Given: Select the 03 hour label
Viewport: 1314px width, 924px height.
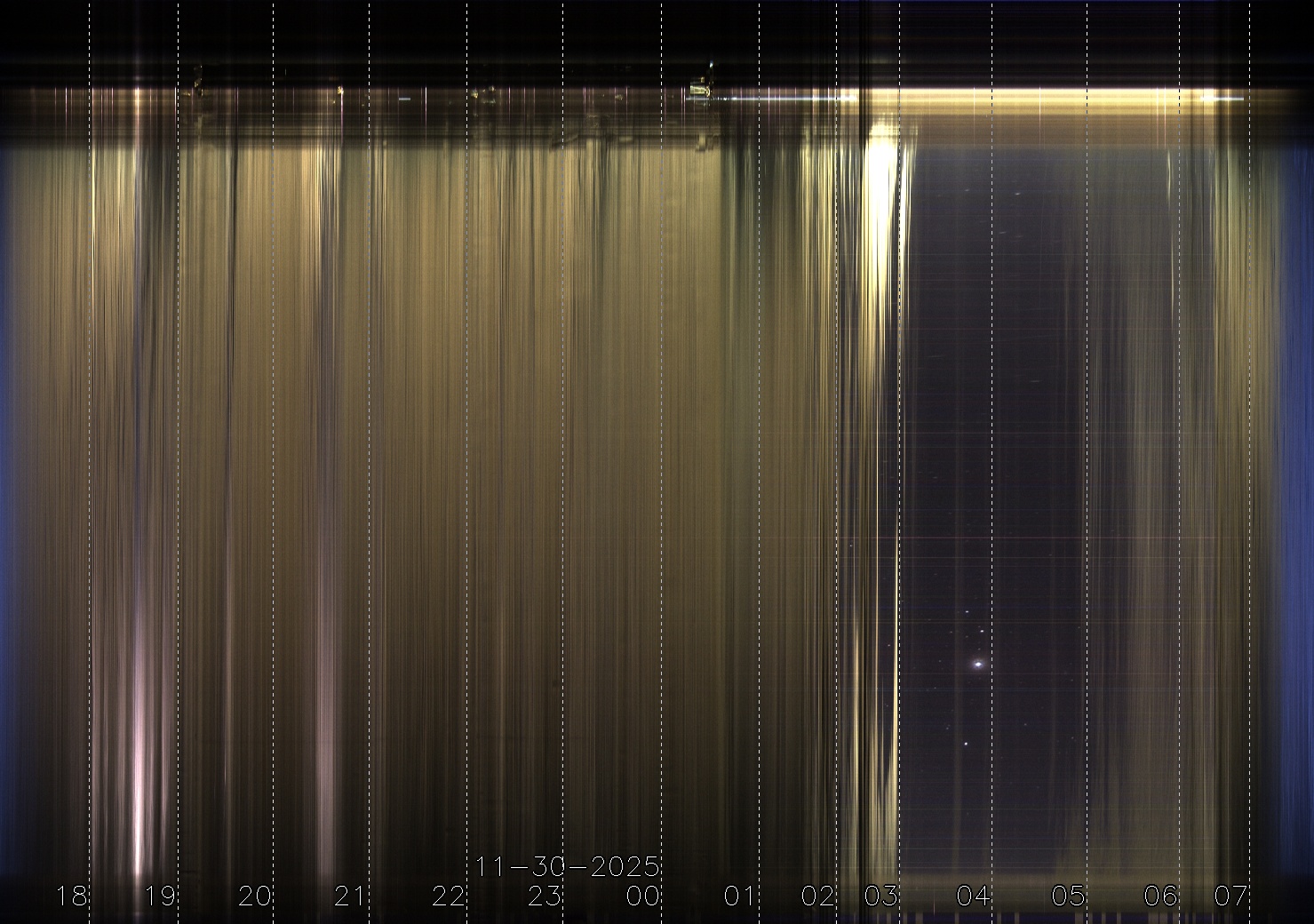Looking at the screenshot, I should pos(881,896).
